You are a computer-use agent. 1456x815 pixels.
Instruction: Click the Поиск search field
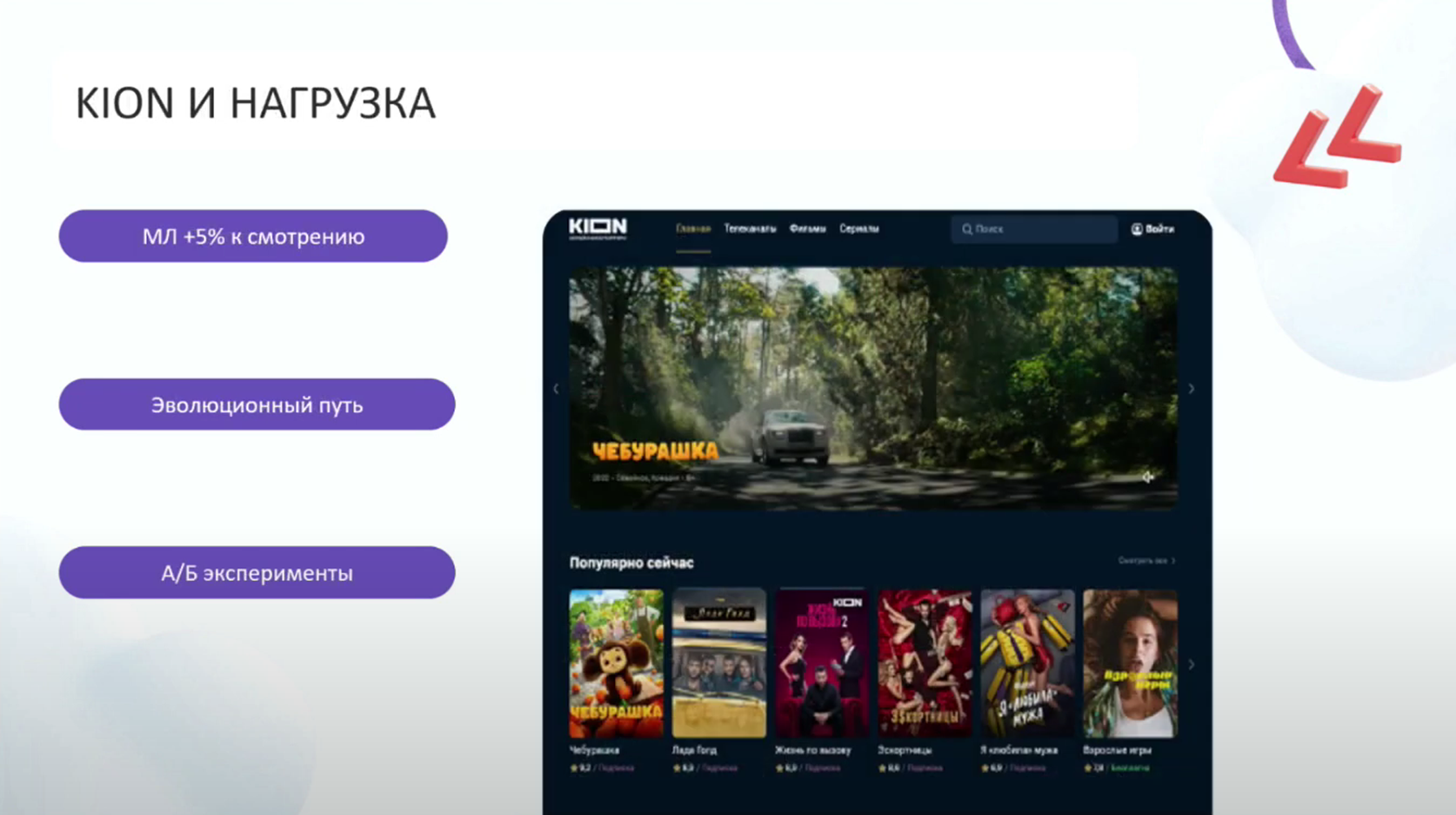pyautogui.click(x=1034, y=229)
